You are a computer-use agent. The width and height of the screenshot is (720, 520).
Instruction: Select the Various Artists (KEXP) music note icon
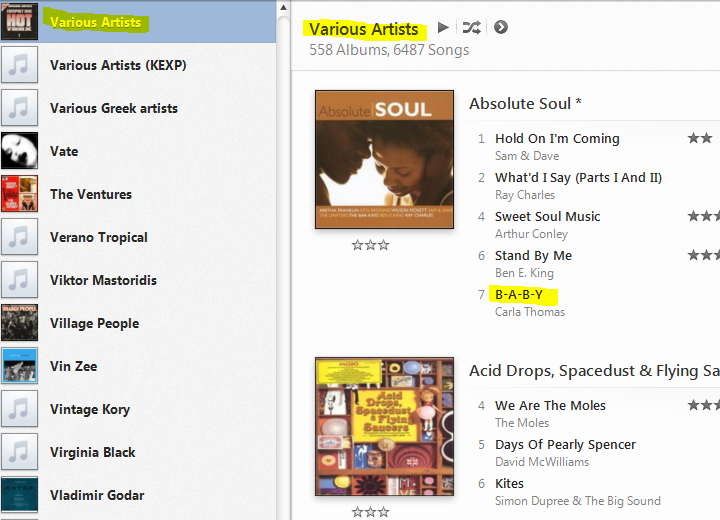coord(19,65)
